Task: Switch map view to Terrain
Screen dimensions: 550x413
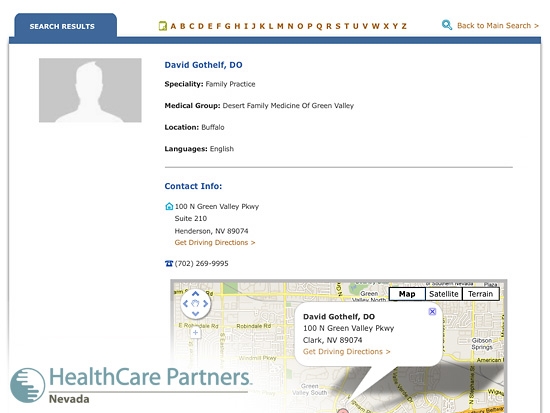Action: coord(481,294)
